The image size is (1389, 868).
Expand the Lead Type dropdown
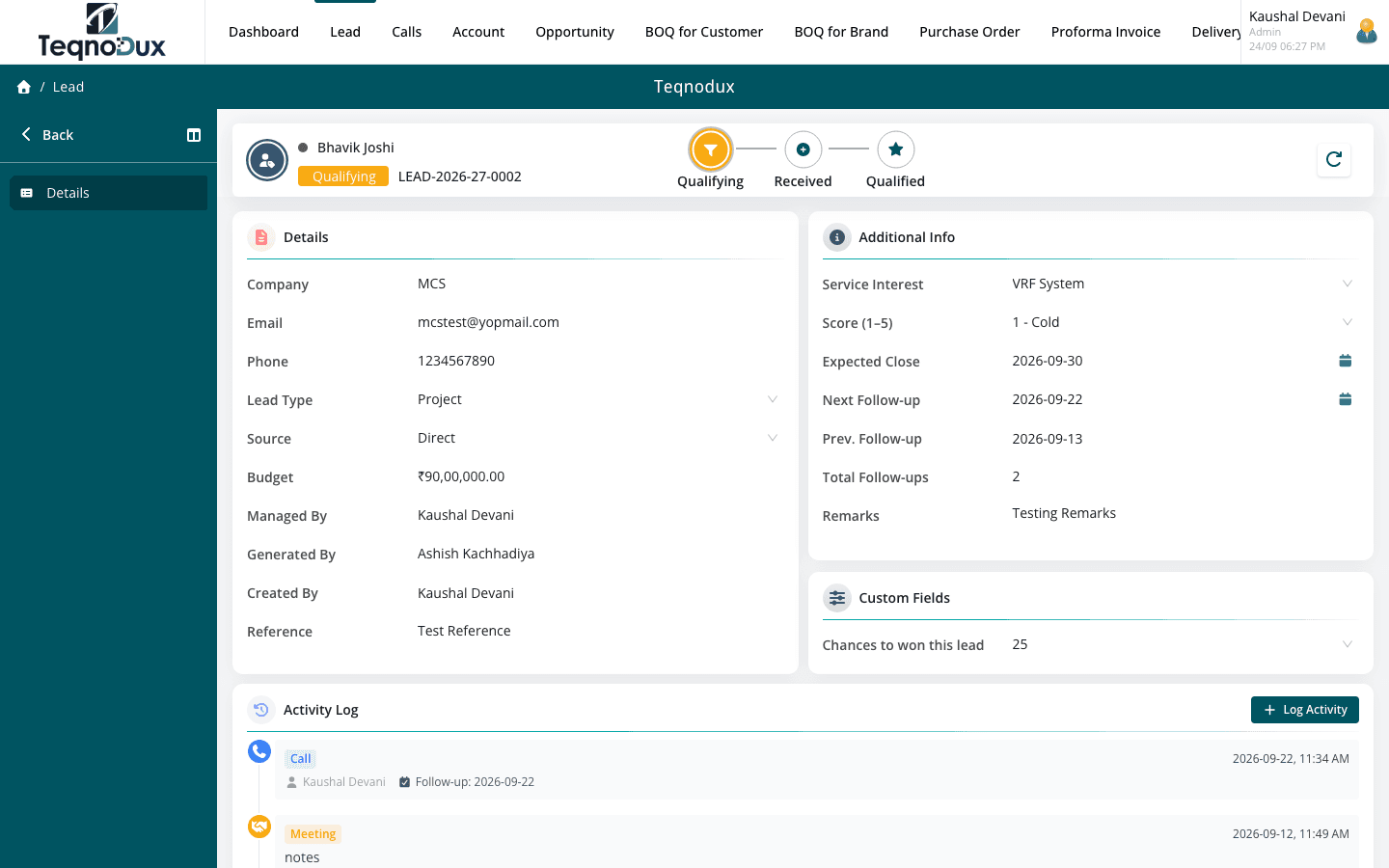[773, 399]
